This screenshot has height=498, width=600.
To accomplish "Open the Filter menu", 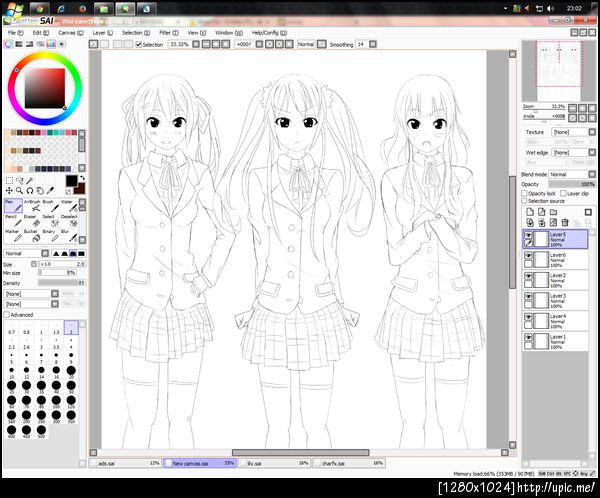I will tap(169, 33).
